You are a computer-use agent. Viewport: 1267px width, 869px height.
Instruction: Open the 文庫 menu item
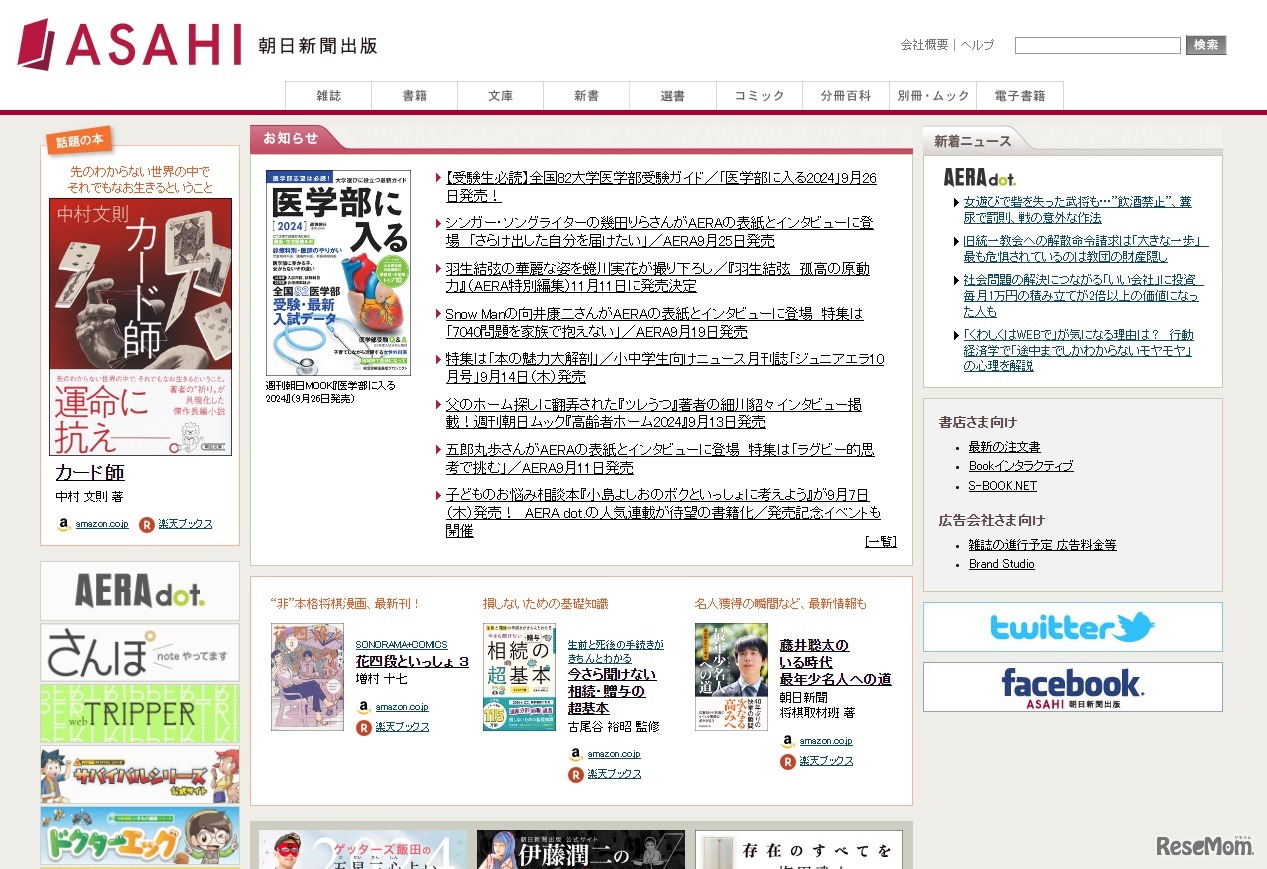pyautogui.click(x=500, y=95)
